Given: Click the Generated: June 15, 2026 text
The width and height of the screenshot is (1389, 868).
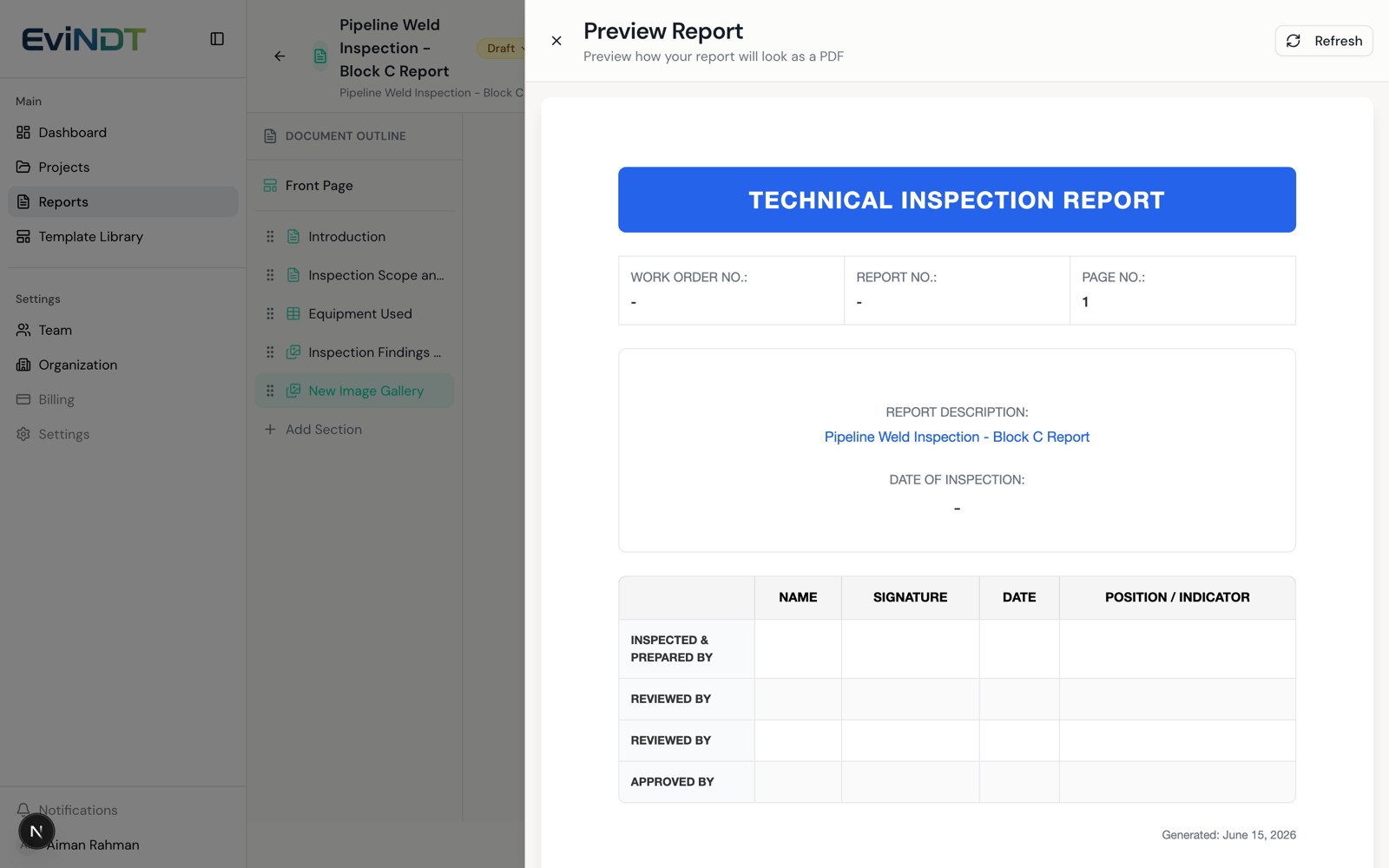Looking at the screenshot, I should 1228,835.
